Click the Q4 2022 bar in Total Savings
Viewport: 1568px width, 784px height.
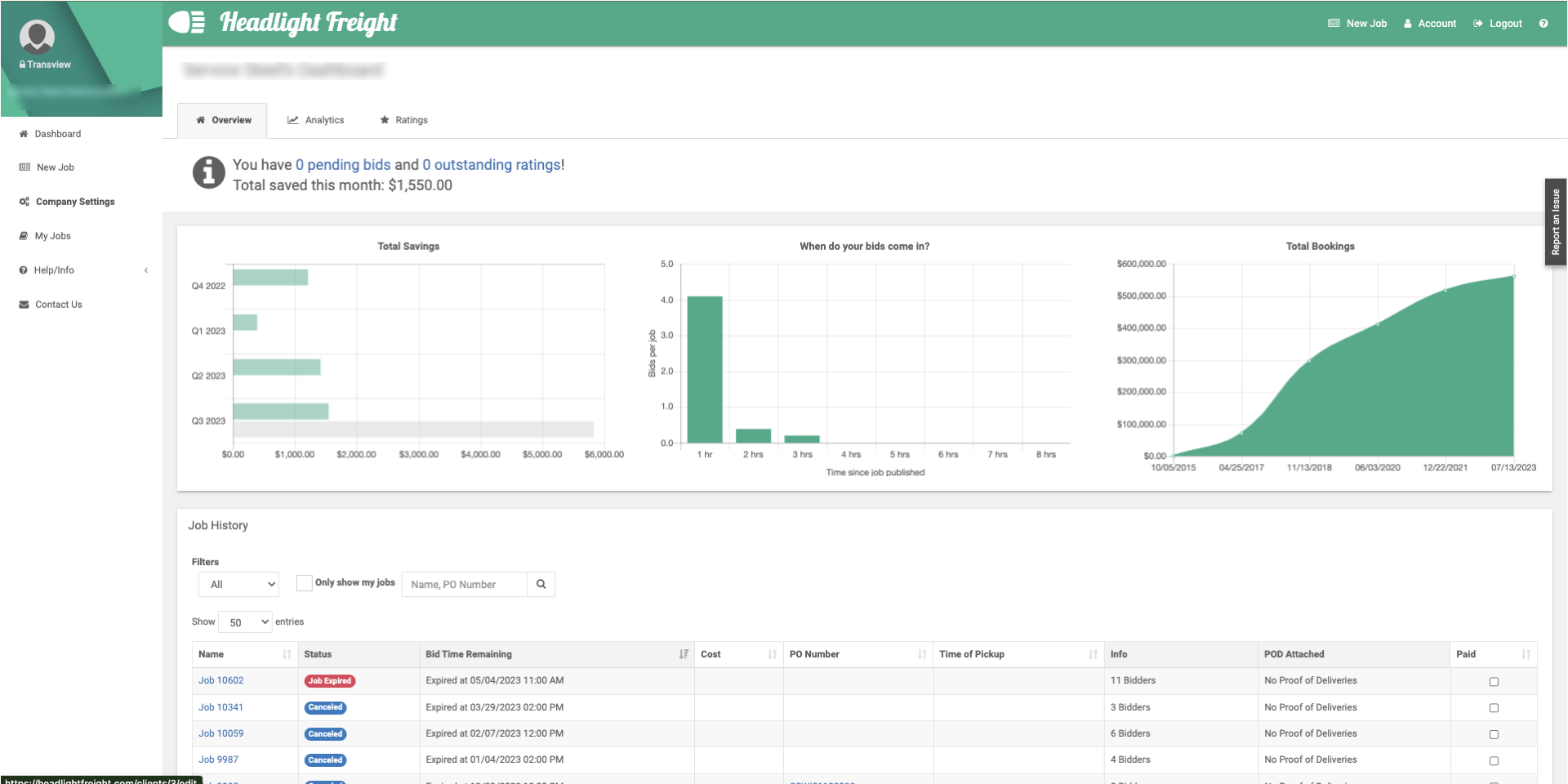270,278
